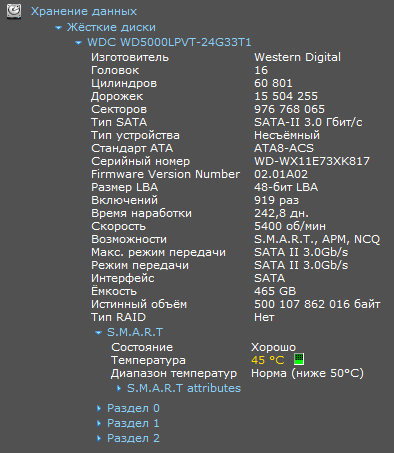Expand the Раздел 1 partition arrow
This screenshot has width=394, height=453.
pyautogui.click(x=99, y=423)
